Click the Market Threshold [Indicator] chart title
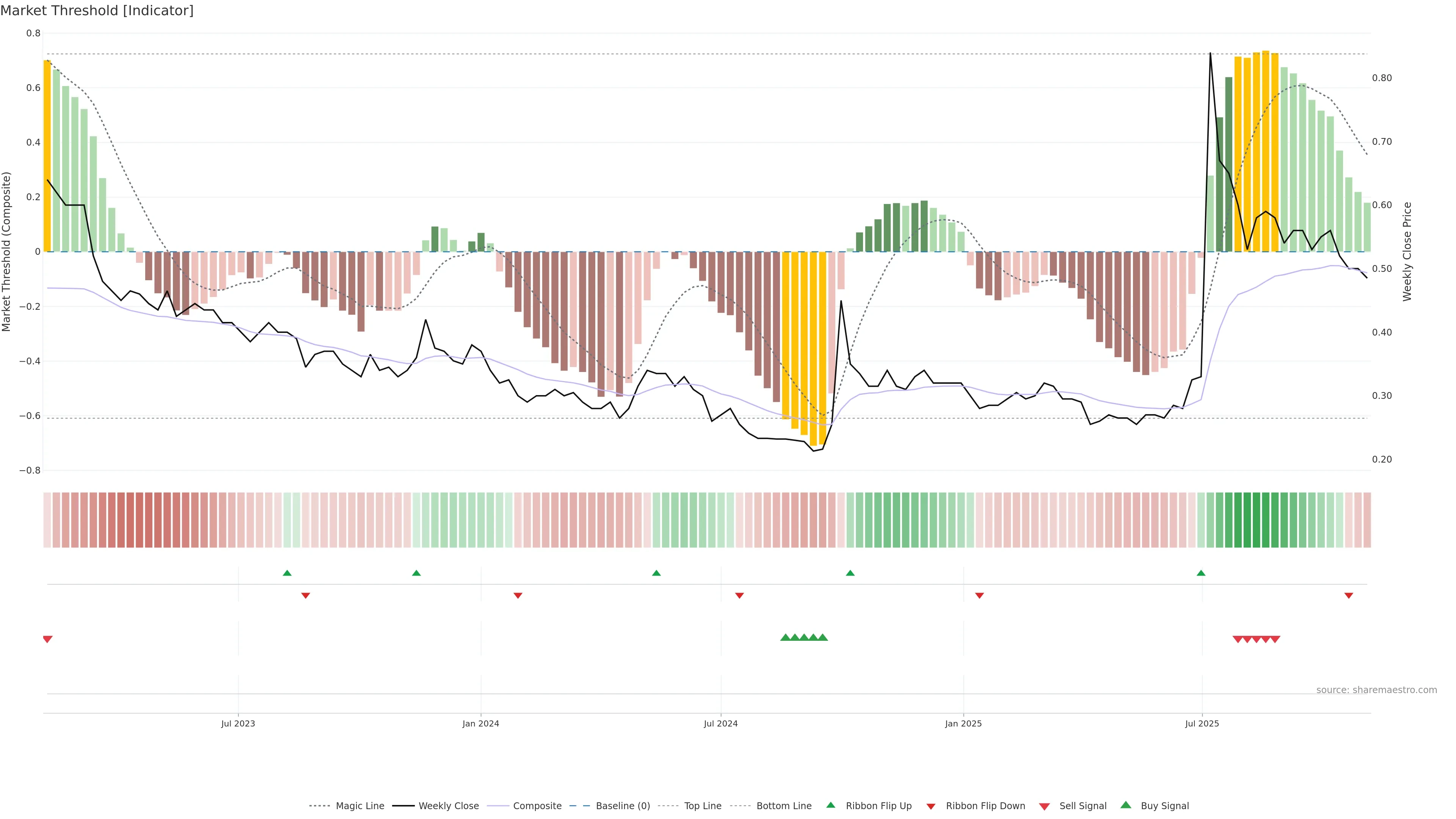 (97, 11)
